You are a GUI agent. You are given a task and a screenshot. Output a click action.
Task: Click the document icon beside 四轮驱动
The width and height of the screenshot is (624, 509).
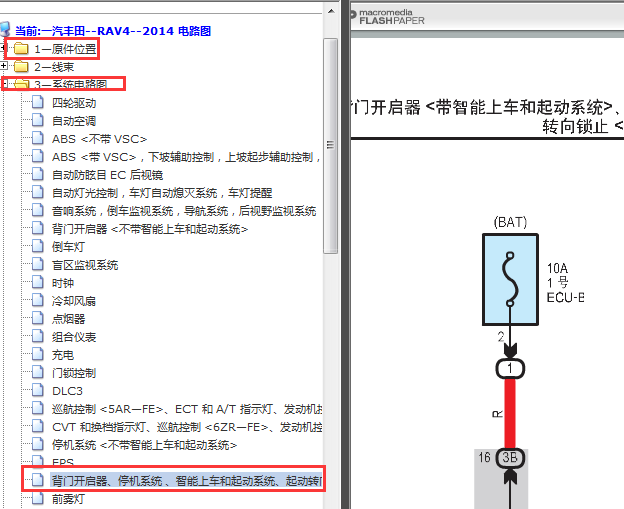38,103
